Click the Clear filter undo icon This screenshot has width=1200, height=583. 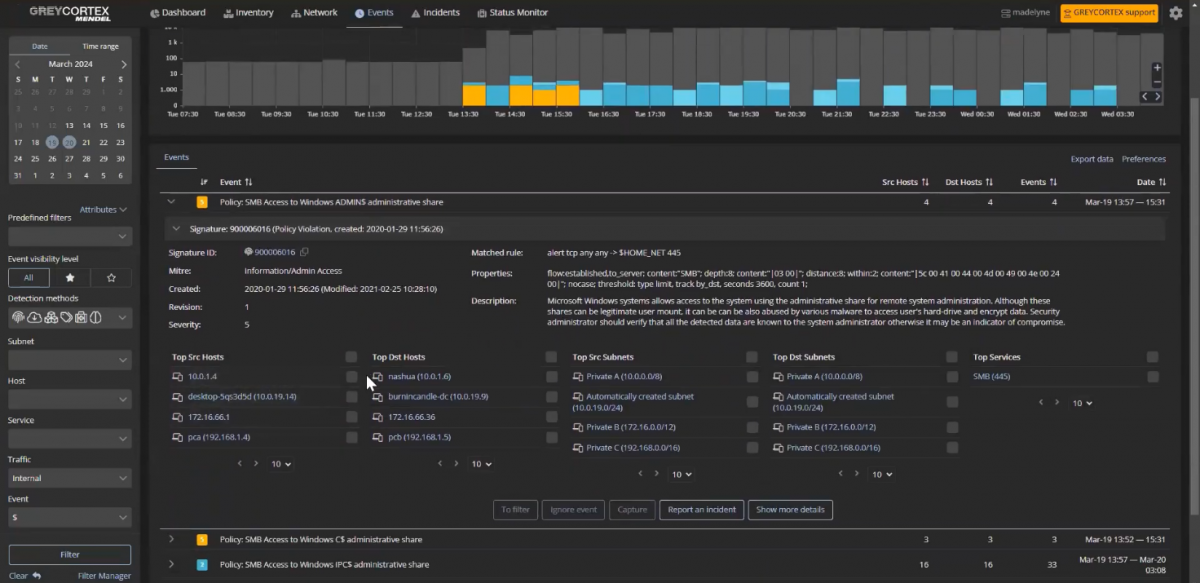tap(37, 576)
